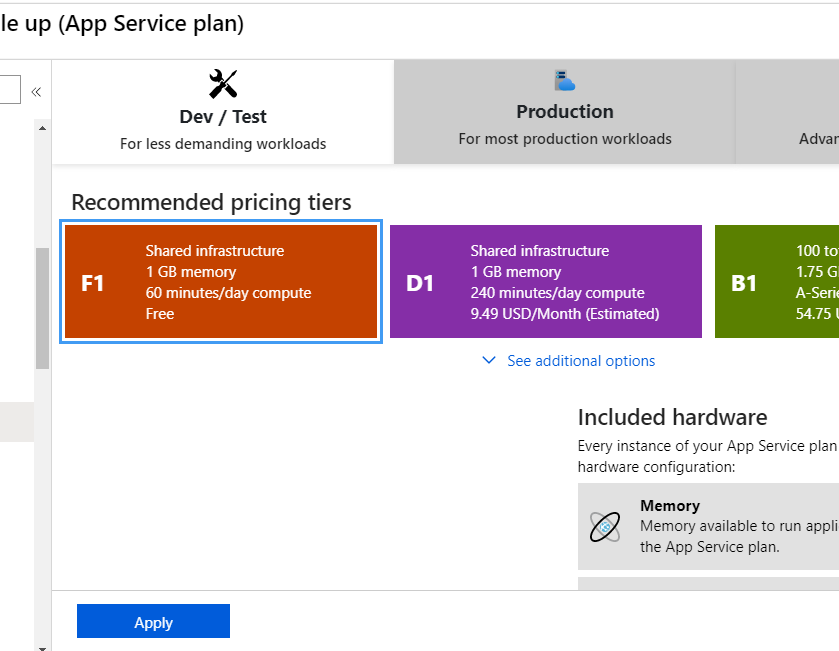This screenshot has width=839, height=651.
Task: Click the highlighted item in left menu
Action: (x=17, y=422)
